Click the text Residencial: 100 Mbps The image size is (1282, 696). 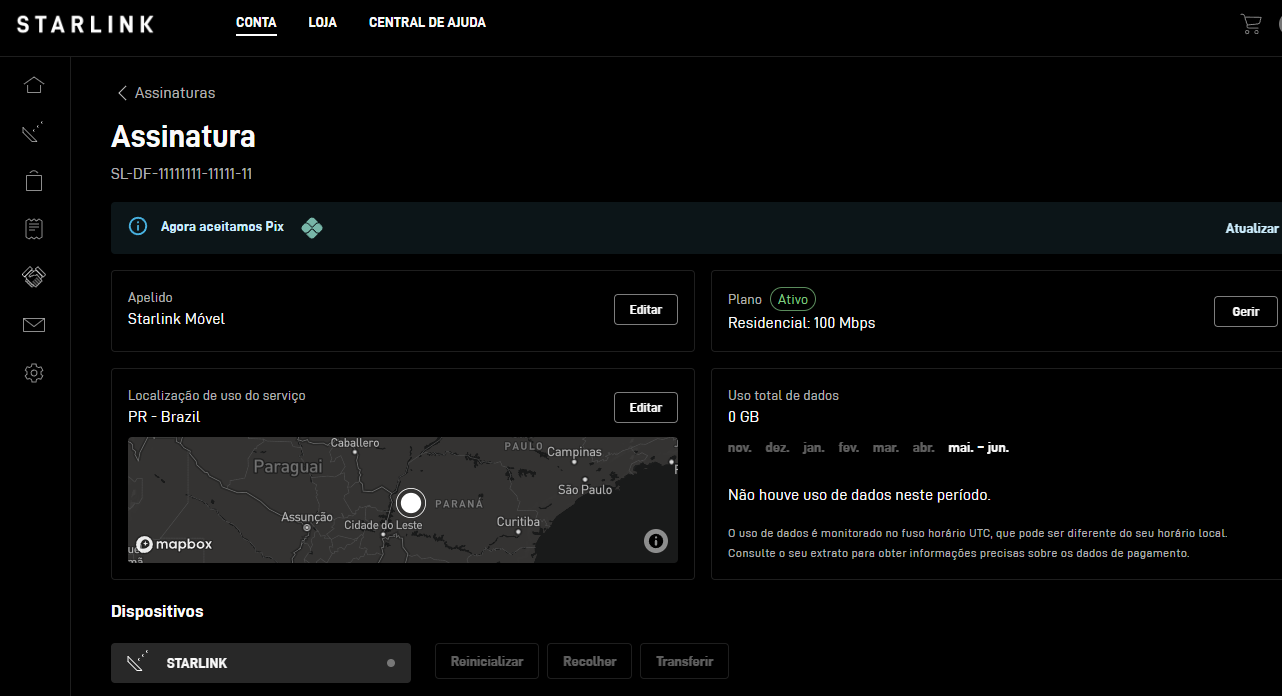click(802, 323)
